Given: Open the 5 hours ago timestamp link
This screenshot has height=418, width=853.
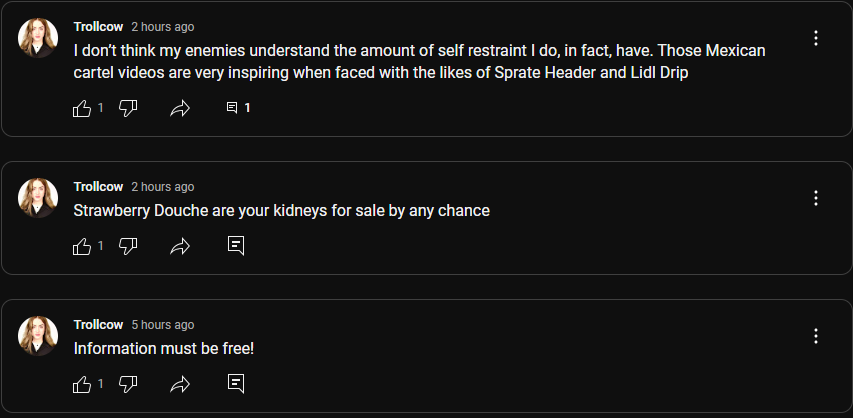Looking at the screenshot, I should click(163, 325).
